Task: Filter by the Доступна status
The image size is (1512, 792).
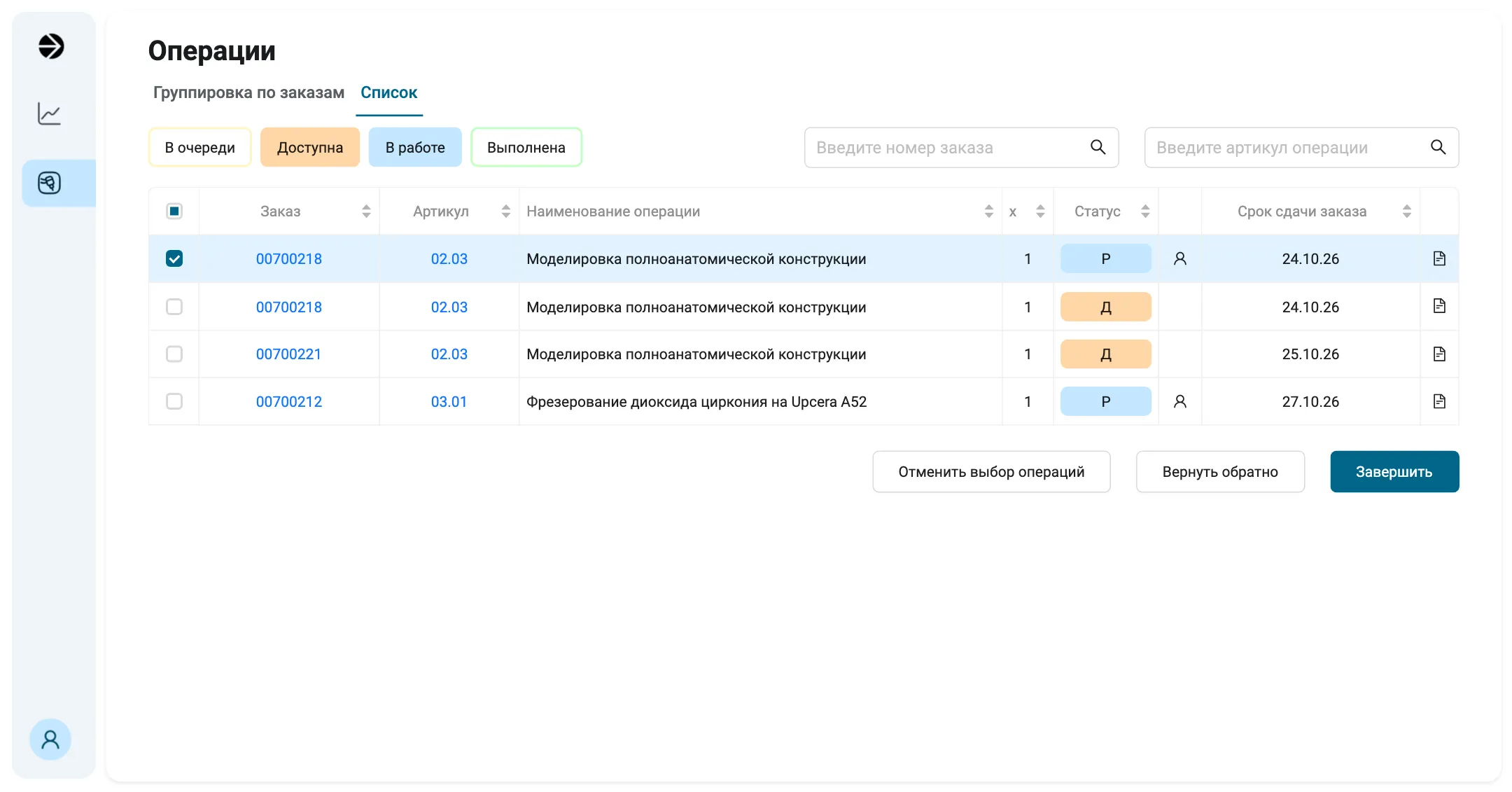Action: coord(310,148)
